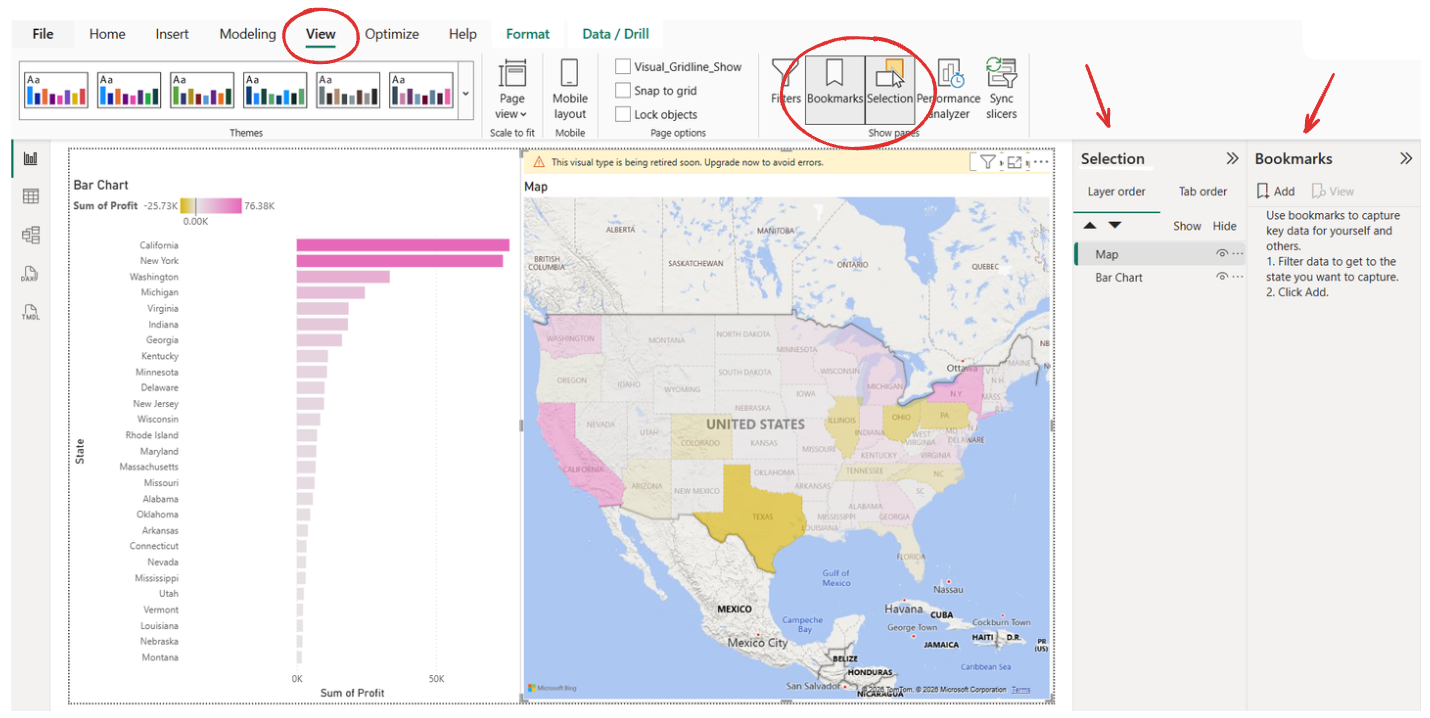Click Focus mode icon on Map visual

1014,162
